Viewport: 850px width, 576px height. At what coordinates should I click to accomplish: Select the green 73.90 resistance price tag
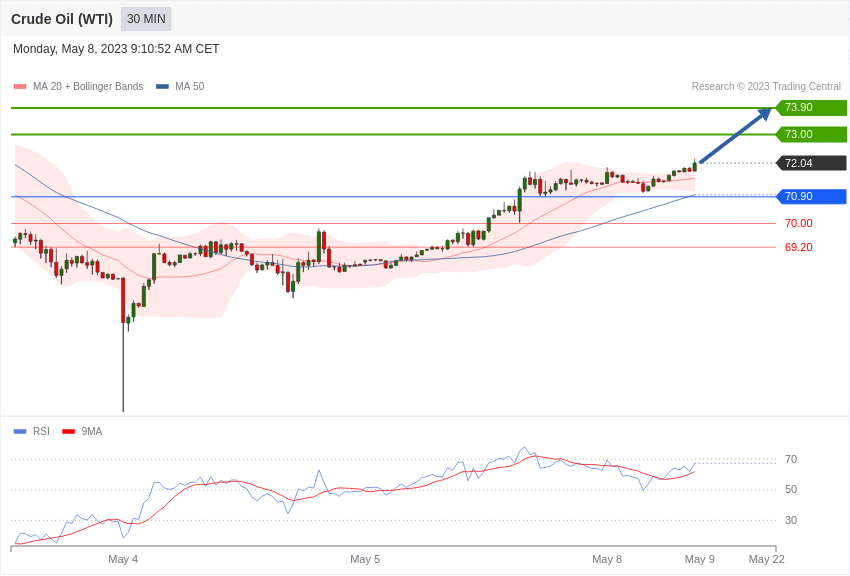[811, 108]
